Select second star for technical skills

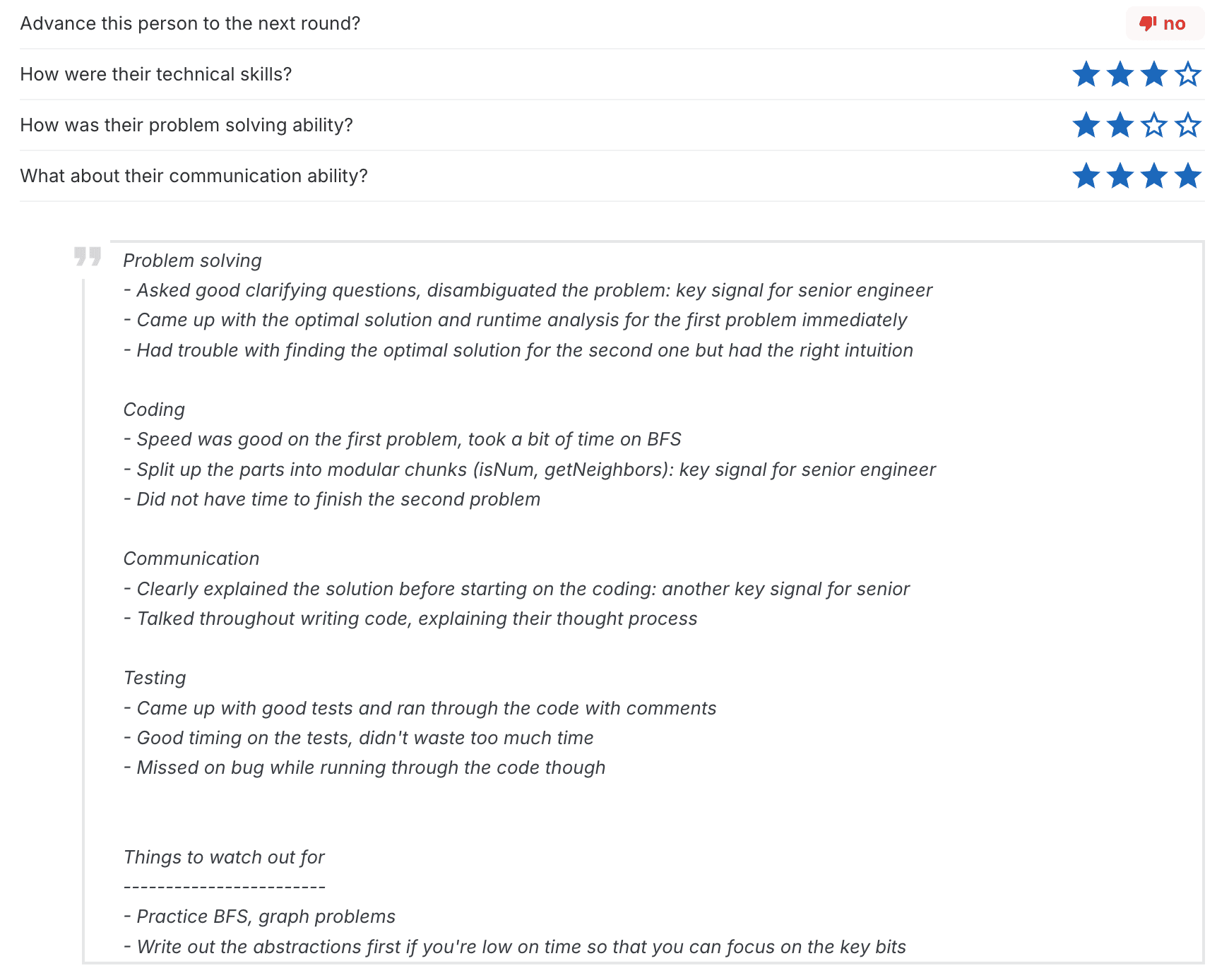tap(1120, 74)
